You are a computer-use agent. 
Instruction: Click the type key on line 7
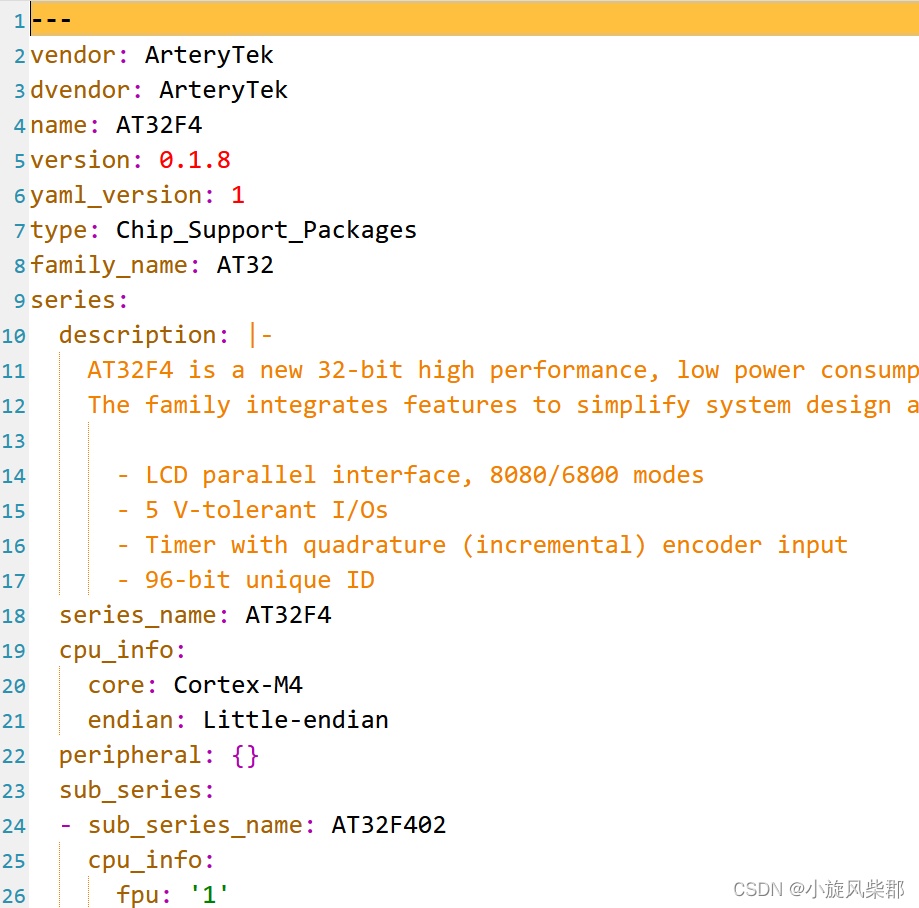pos(59,230)
